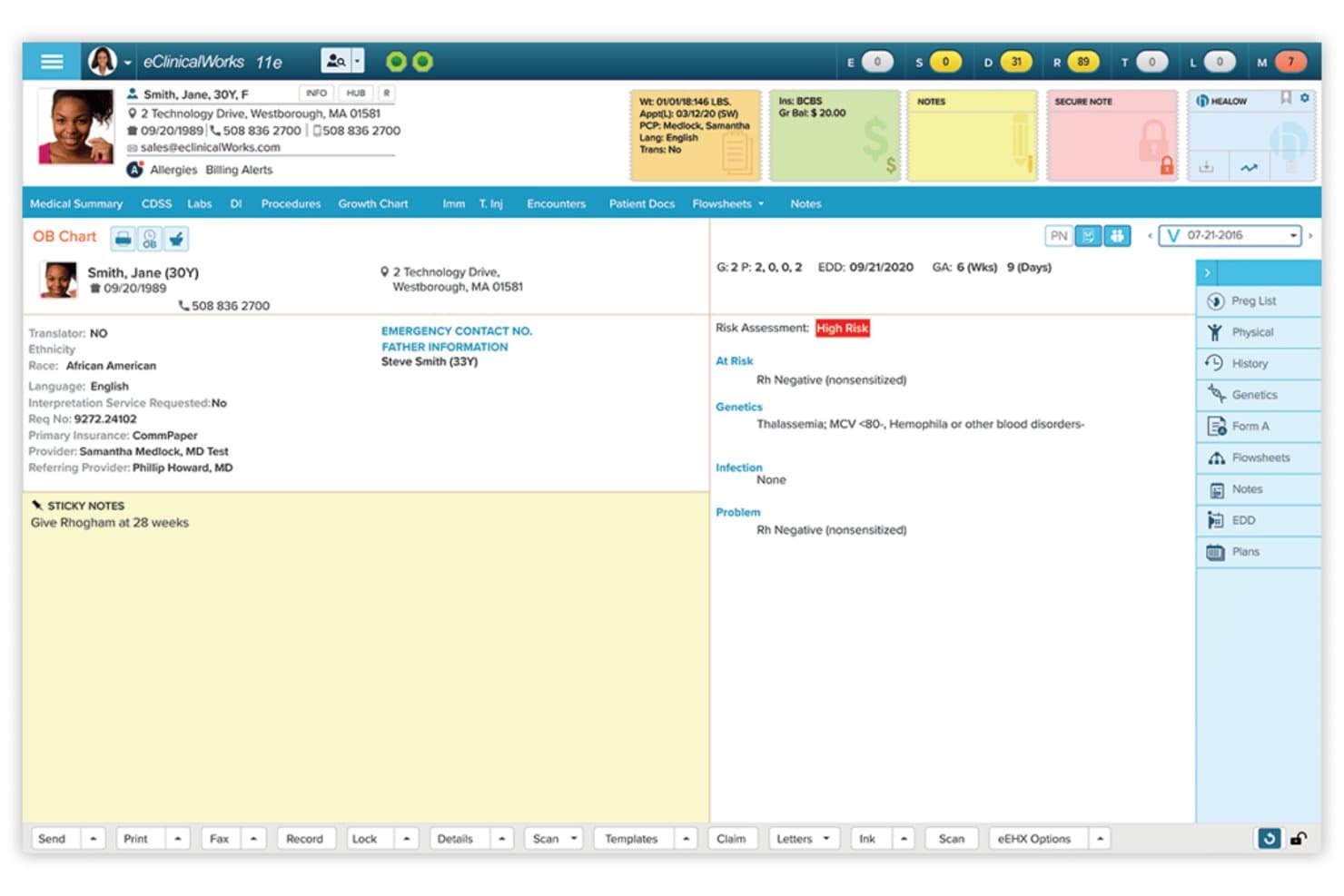This screenshot has height=896, width=1344.
Task: Open the user avatar dropdown arrow
Action: 128,63
